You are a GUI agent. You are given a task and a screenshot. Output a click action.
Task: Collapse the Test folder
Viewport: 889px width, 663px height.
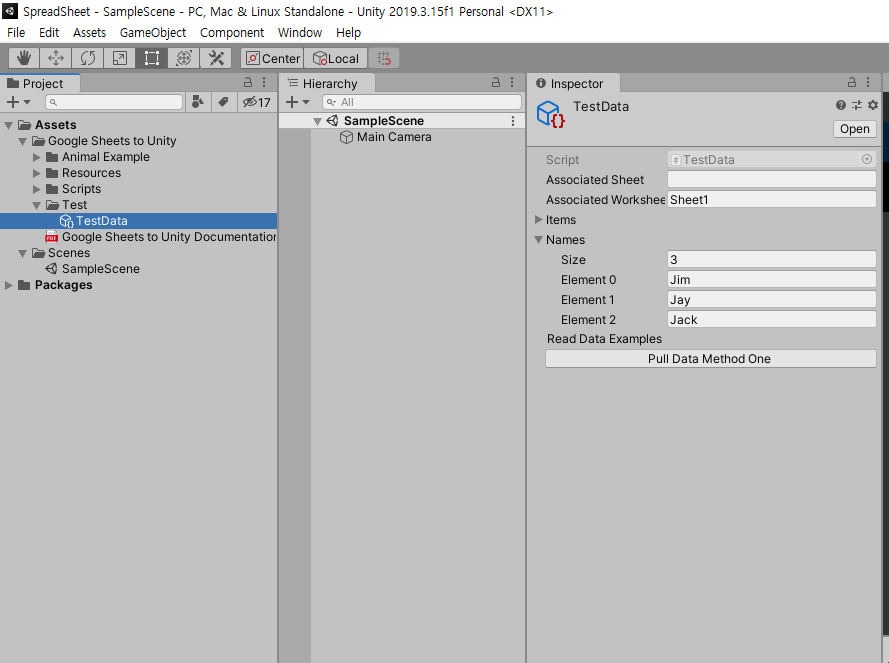(x=37, y=205)
